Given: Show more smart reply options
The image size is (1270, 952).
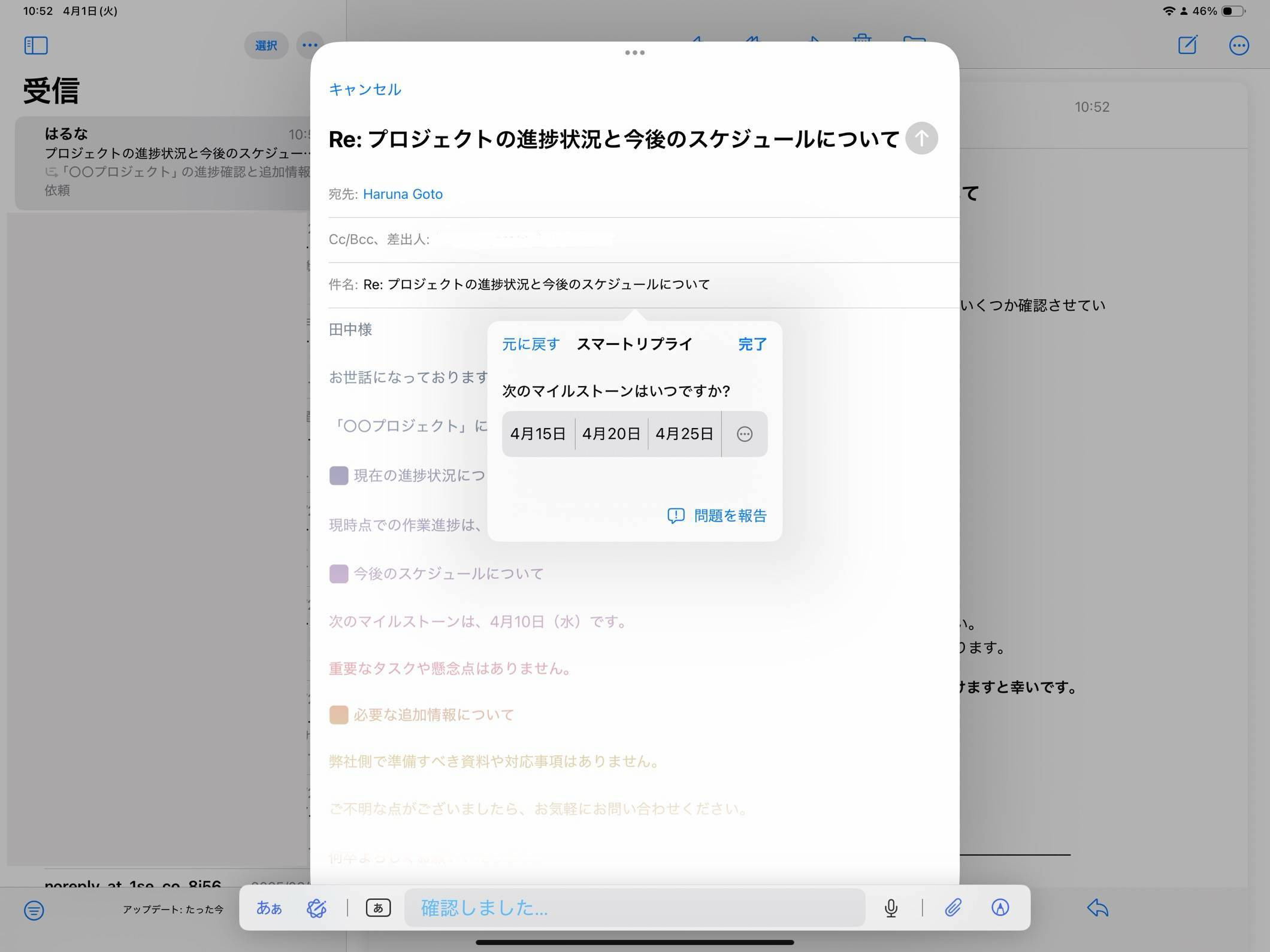Looking at the screenshot, I should tap(744, 434).
